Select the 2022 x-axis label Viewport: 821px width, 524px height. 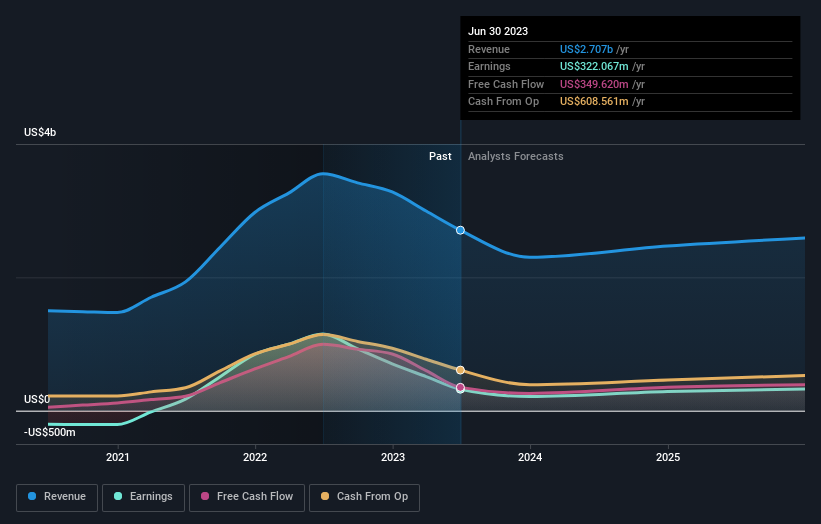pos(255,457)
